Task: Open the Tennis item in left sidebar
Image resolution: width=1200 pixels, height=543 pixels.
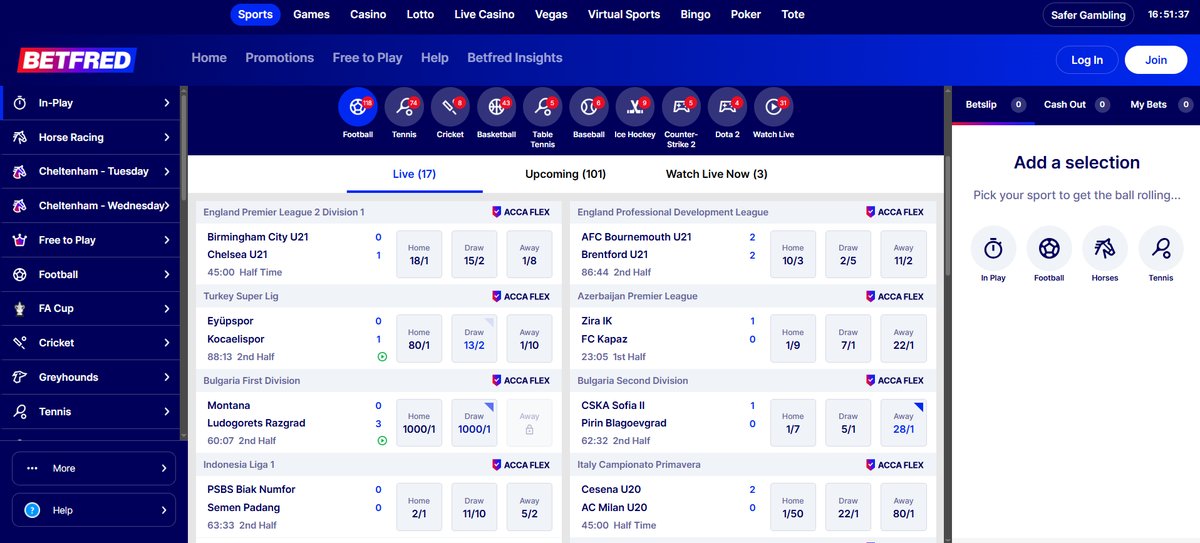Action: coord(91,411)
